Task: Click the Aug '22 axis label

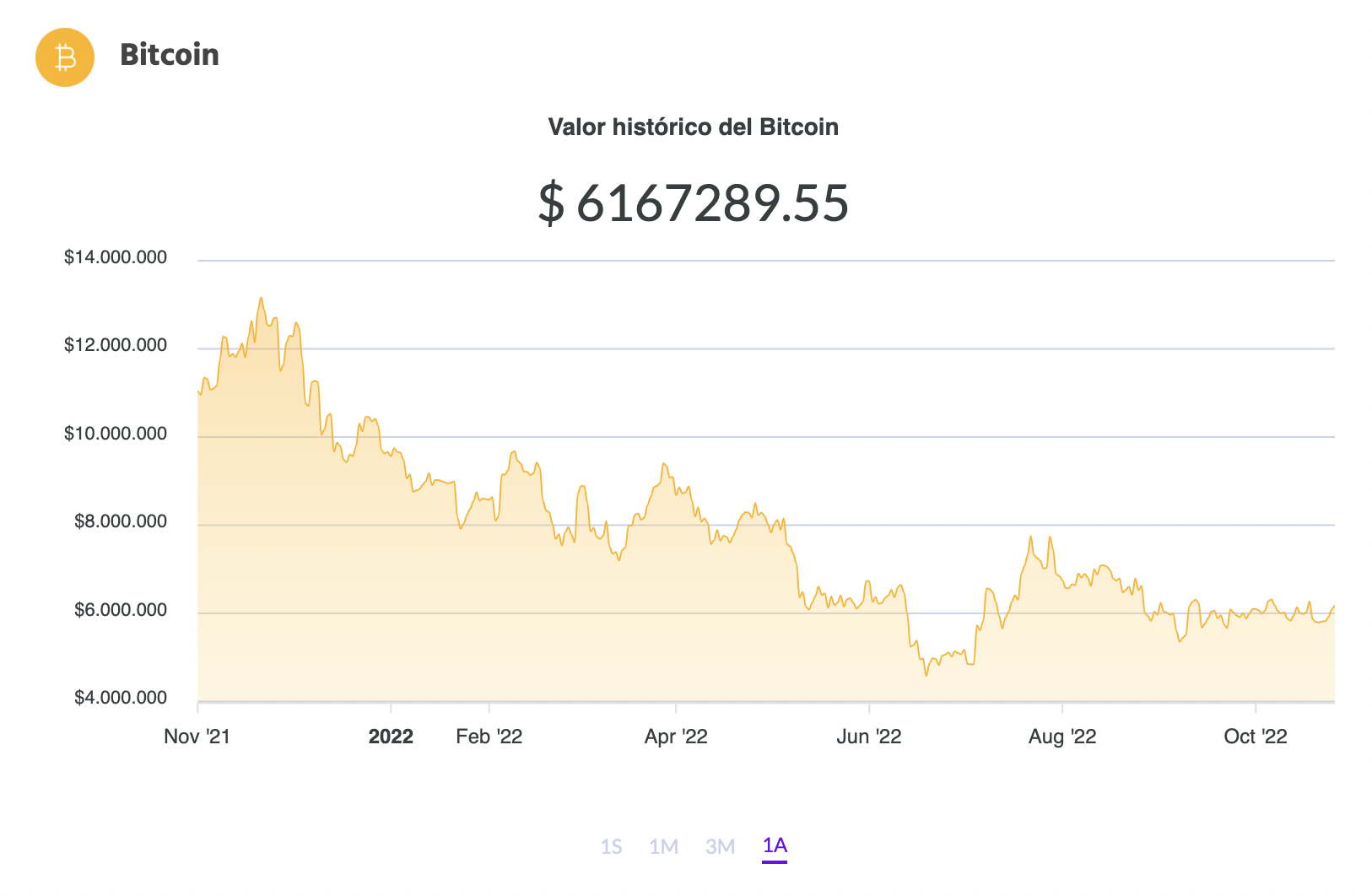Action: click(1061, 737)
